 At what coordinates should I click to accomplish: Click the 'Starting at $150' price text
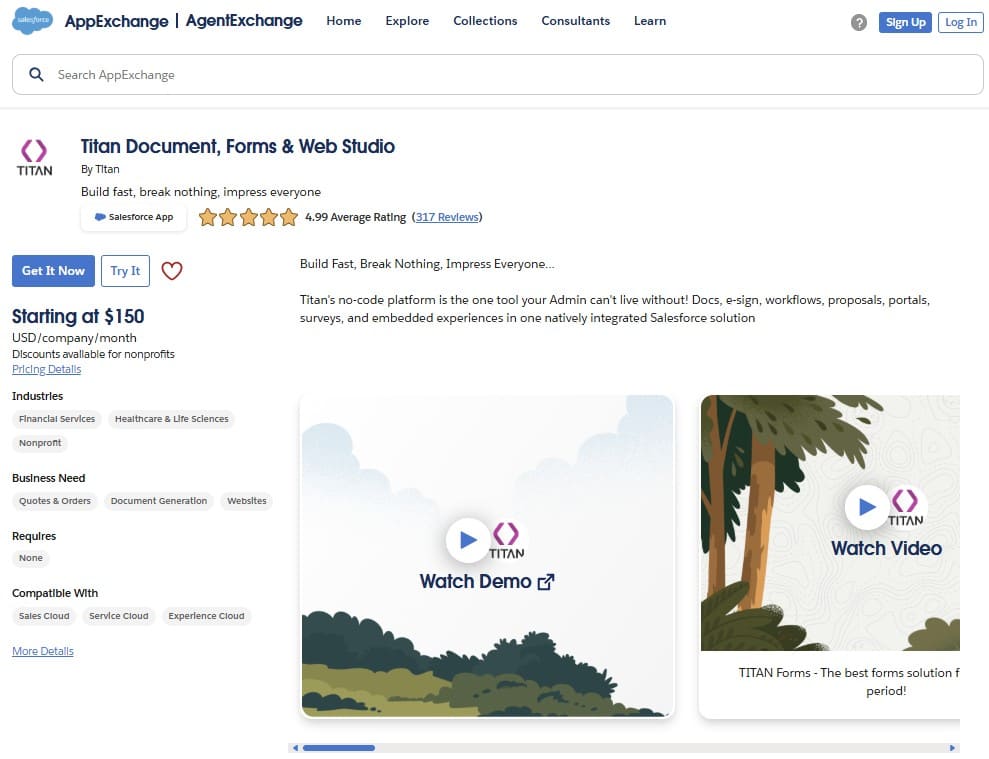pyautogui.click(x=78, y=316)
